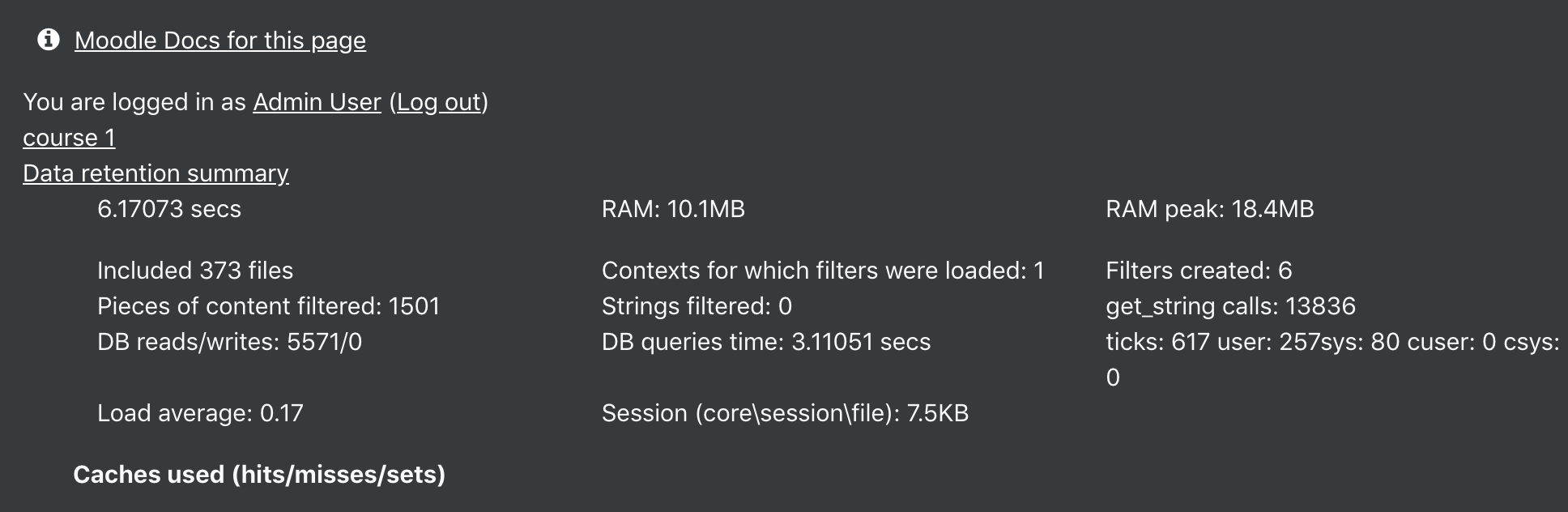1568x512 pixels.
Task: Select the RAM: 10.1MB statistic
Action: (x=673, y=209)
